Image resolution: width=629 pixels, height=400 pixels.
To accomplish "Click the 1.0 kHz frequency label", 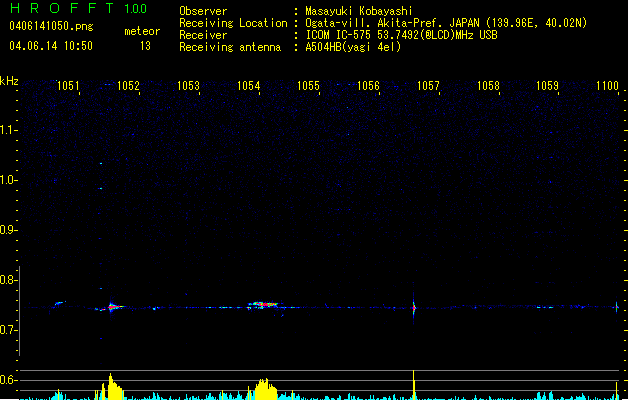I will pyautogui.click(x=8, y=180).
